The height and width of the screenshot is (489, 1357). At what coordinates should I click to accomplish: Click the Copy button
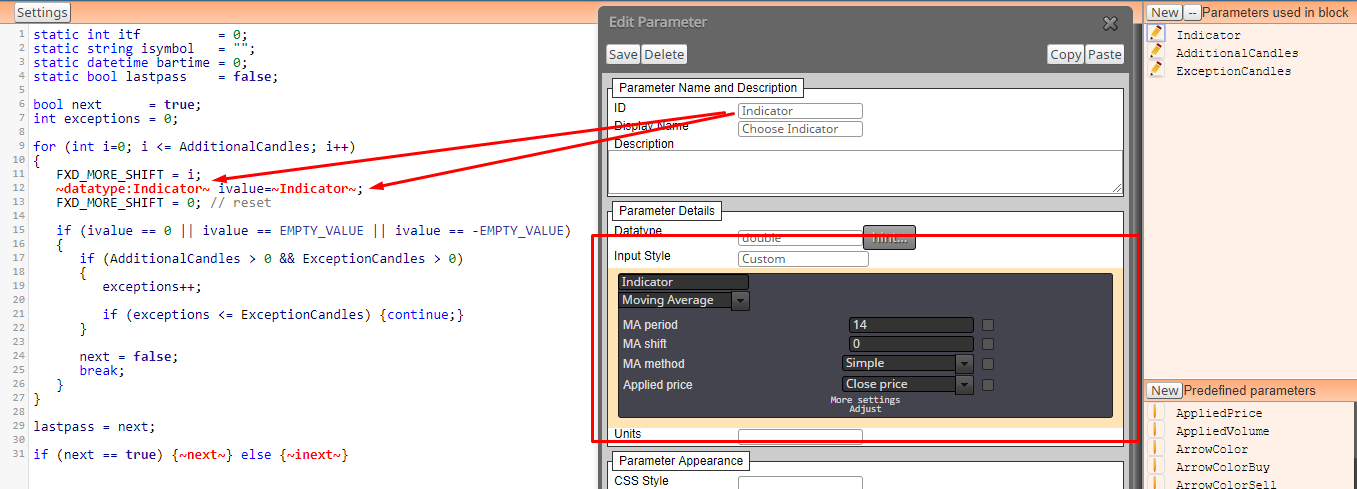(x=1066, y=54)
